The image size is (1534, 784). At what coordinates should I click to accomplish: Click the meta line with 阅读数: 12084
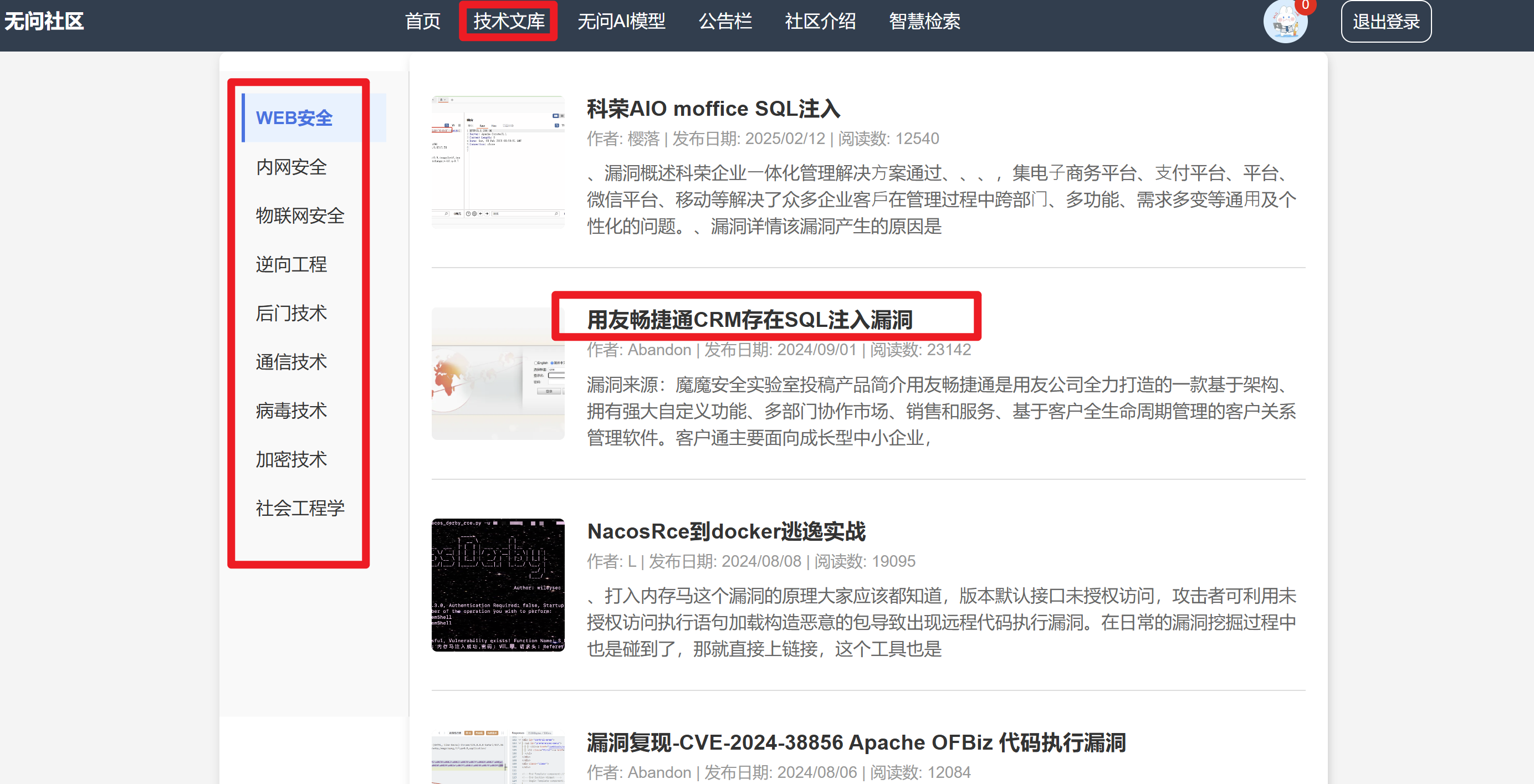779,773
